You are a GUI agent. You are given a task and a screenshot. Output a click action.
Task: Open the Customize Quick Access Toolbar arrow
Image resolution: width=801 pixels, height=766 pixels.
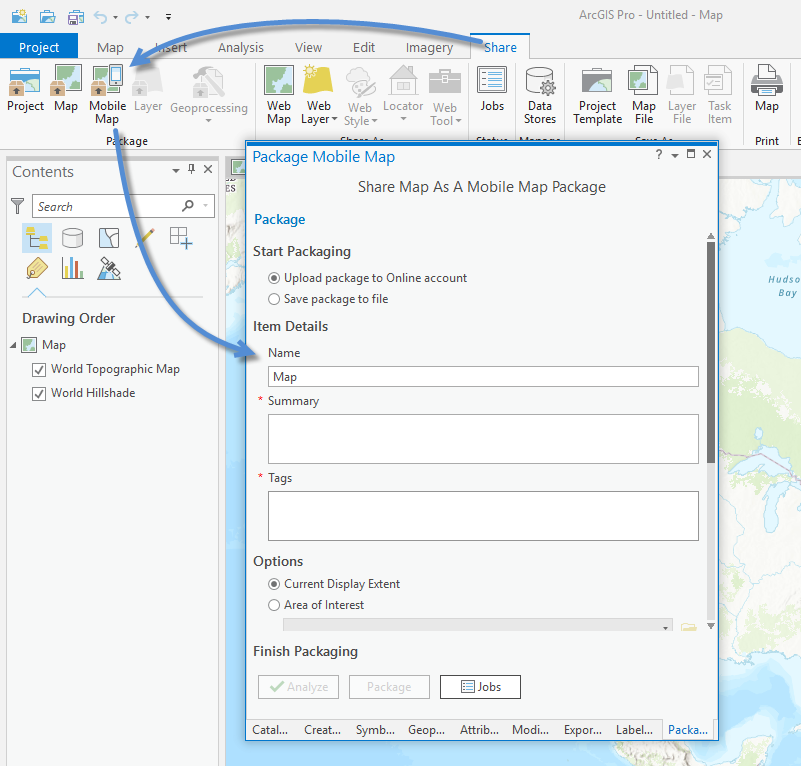(x=168, y=17)
